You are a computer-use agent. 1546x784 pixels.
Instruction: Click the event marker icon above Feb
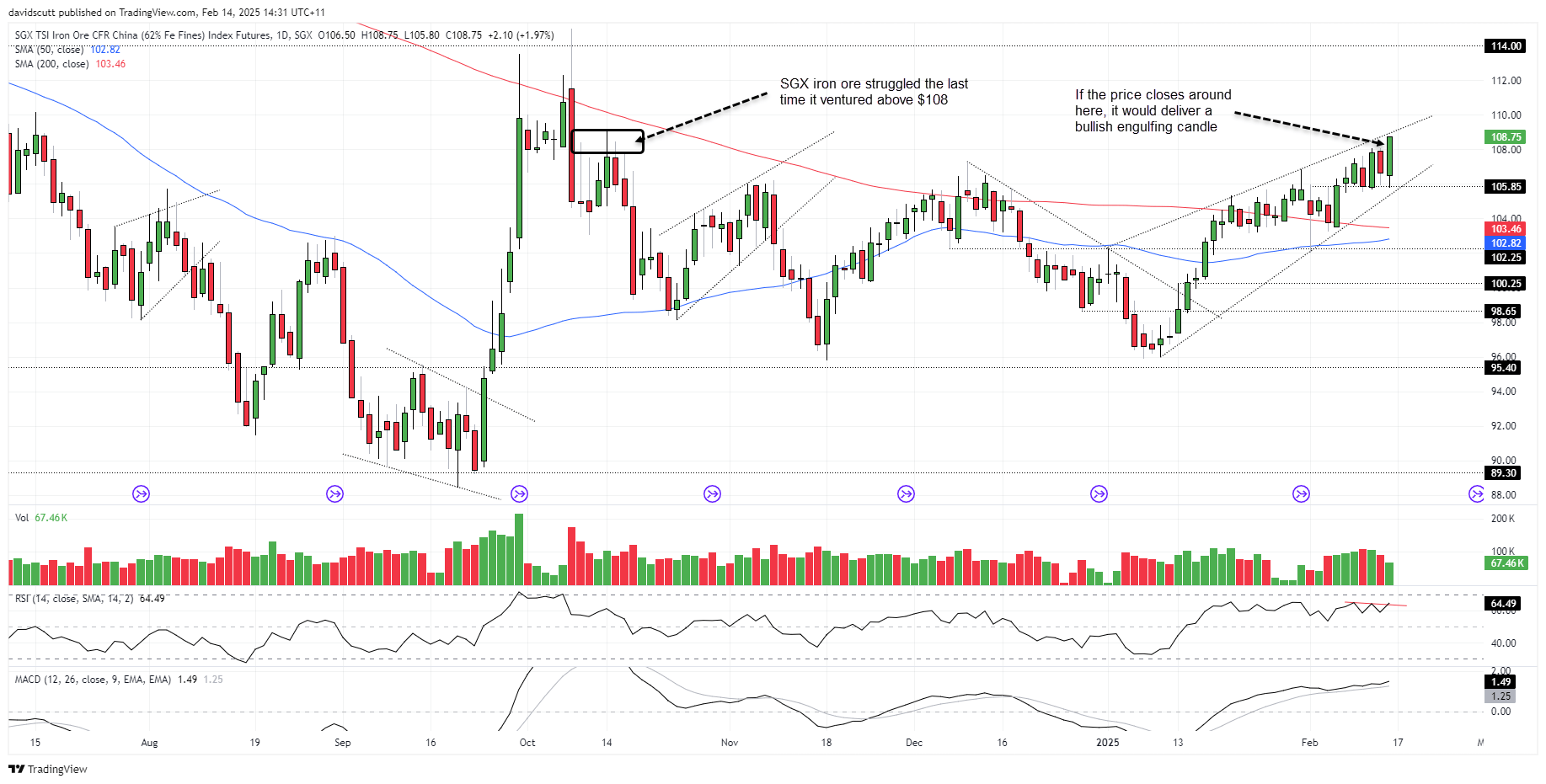tap(1302, 494)
